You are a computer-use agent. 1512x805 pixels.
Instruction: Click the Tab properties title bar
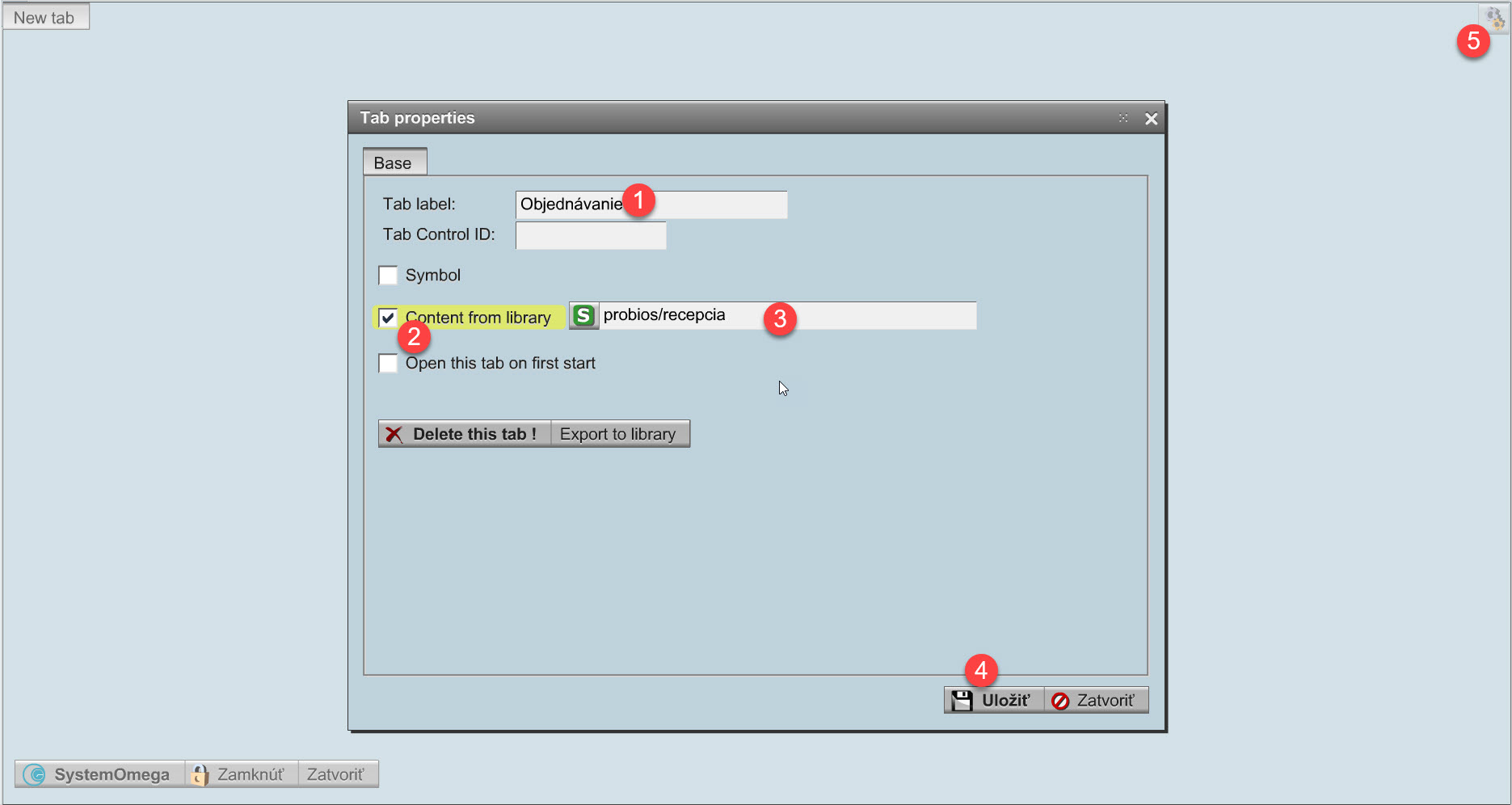click(x=727, y=118)
